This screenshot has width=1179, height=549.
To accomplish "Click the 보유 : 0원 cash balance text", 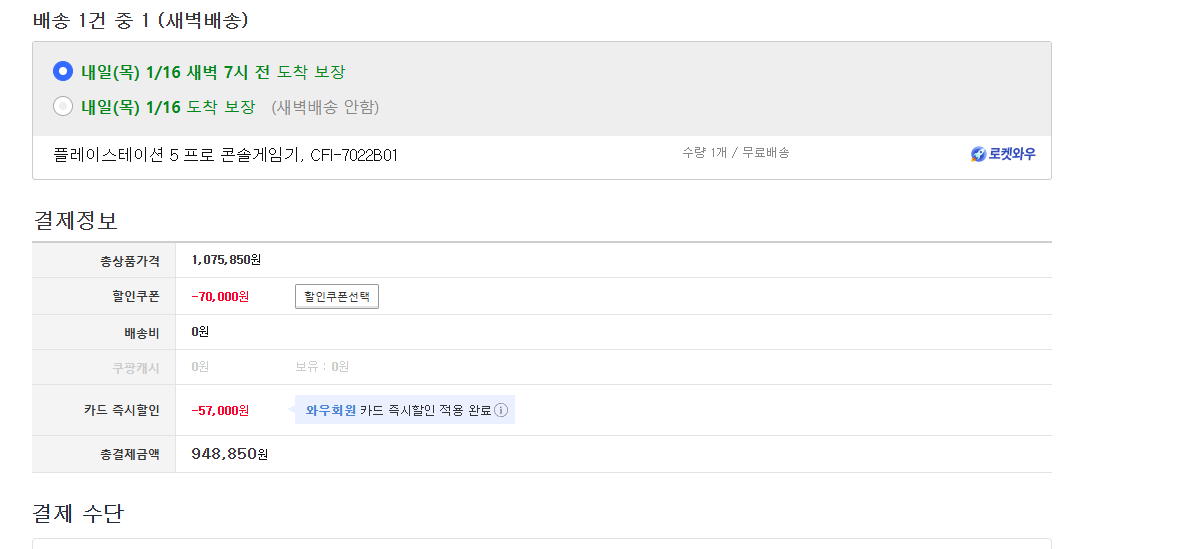I will (322, 367).
